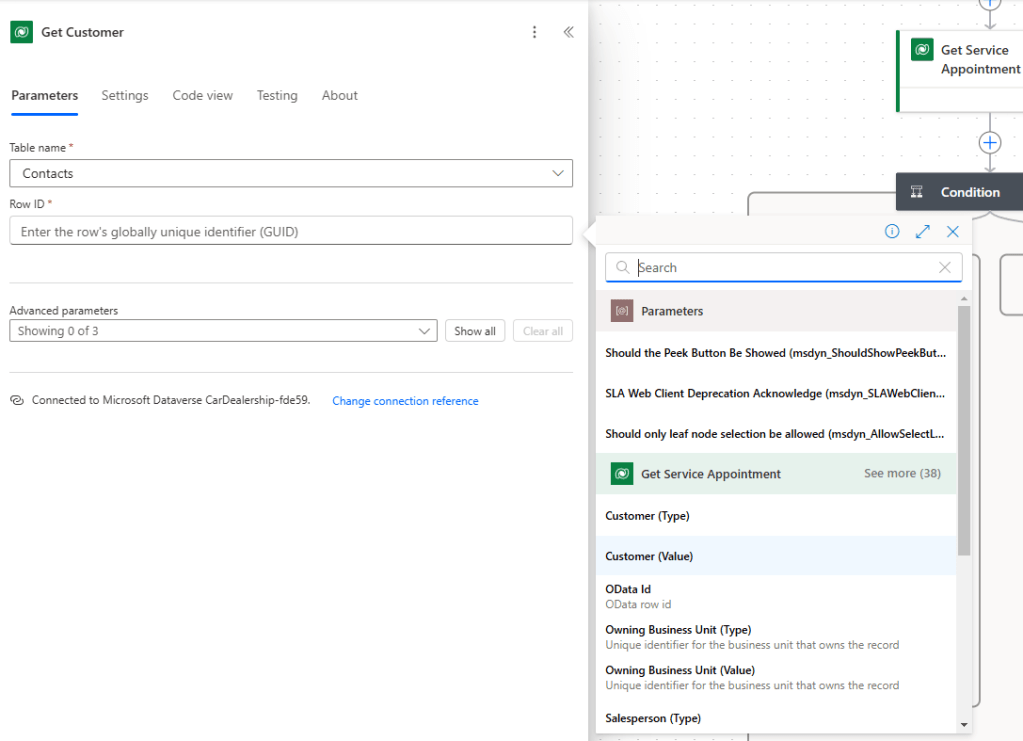Click the plus icon above Condition

[989, 143]
